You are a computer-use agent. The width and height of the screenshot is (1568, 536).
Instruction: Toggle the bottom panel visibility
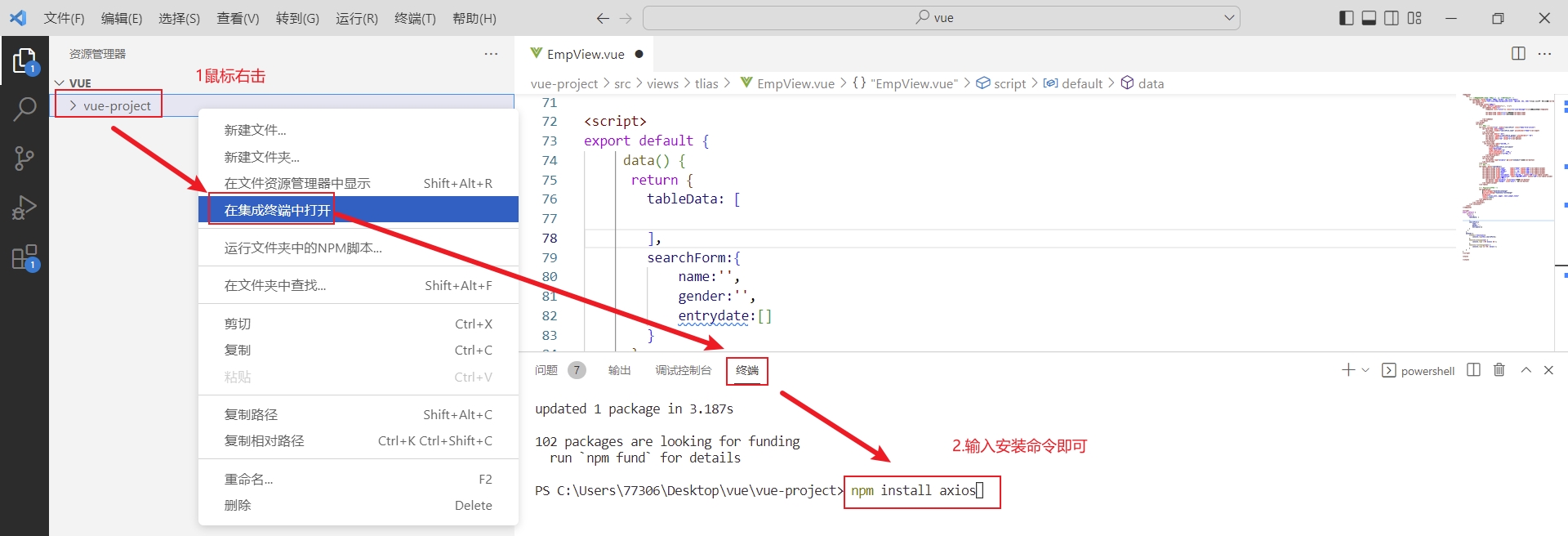[x=1369, y=18]
